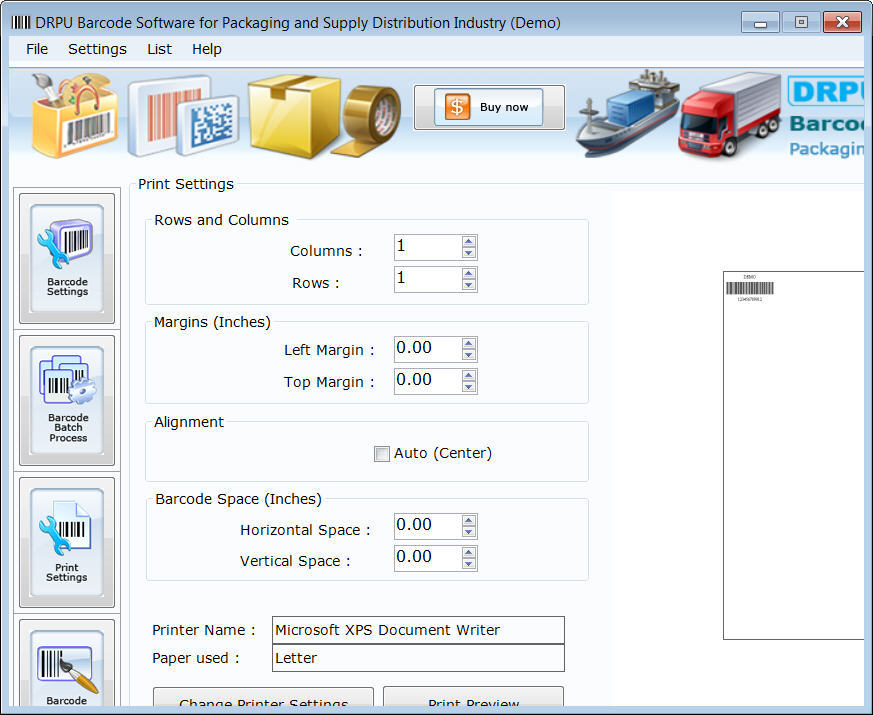The height and width of the screenshot is (715, 873).
Task: Decrease Vertical Space with down arrow
Action: coord(469,564)
